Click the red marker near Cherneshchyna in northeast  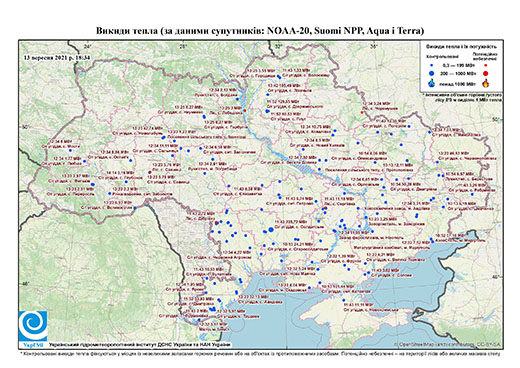pyautogui.click(x=362, y=113)
